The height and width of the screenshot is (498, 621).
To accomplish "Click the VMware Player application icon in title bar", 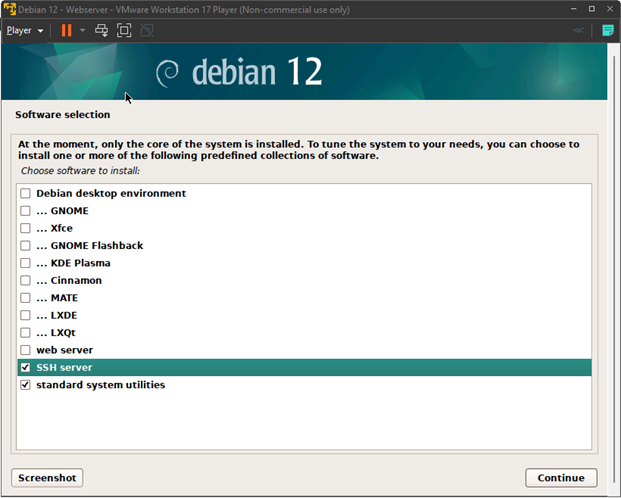I will pos(10,9).
